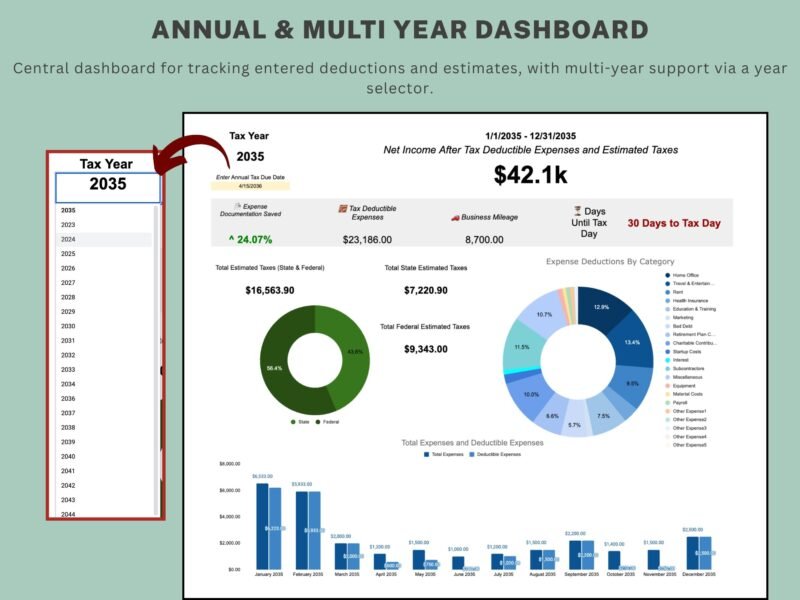This screenshot has width=800, height=600.
Task: Select 2028 in the year dropdown list
Action: point(104,297)
